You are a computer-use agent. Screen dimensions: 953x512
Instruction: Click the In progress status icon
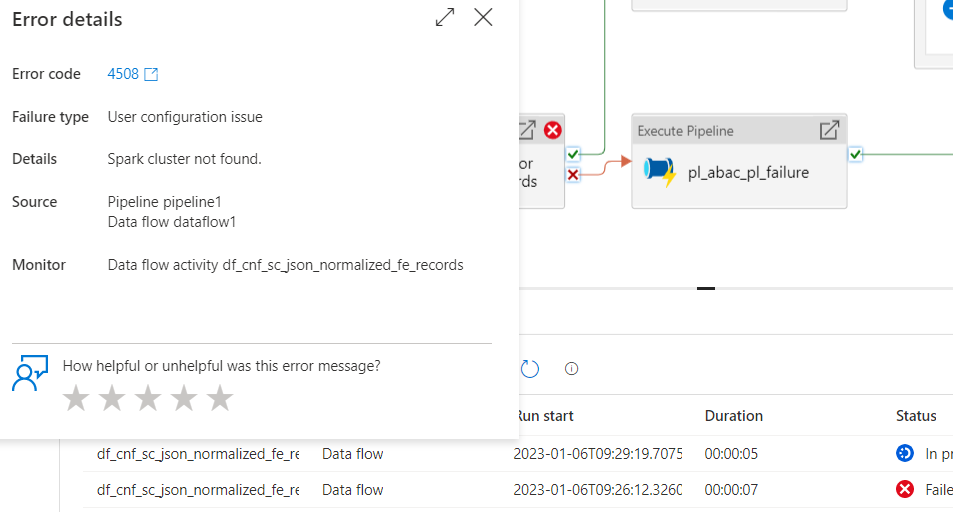click(905, 454)
